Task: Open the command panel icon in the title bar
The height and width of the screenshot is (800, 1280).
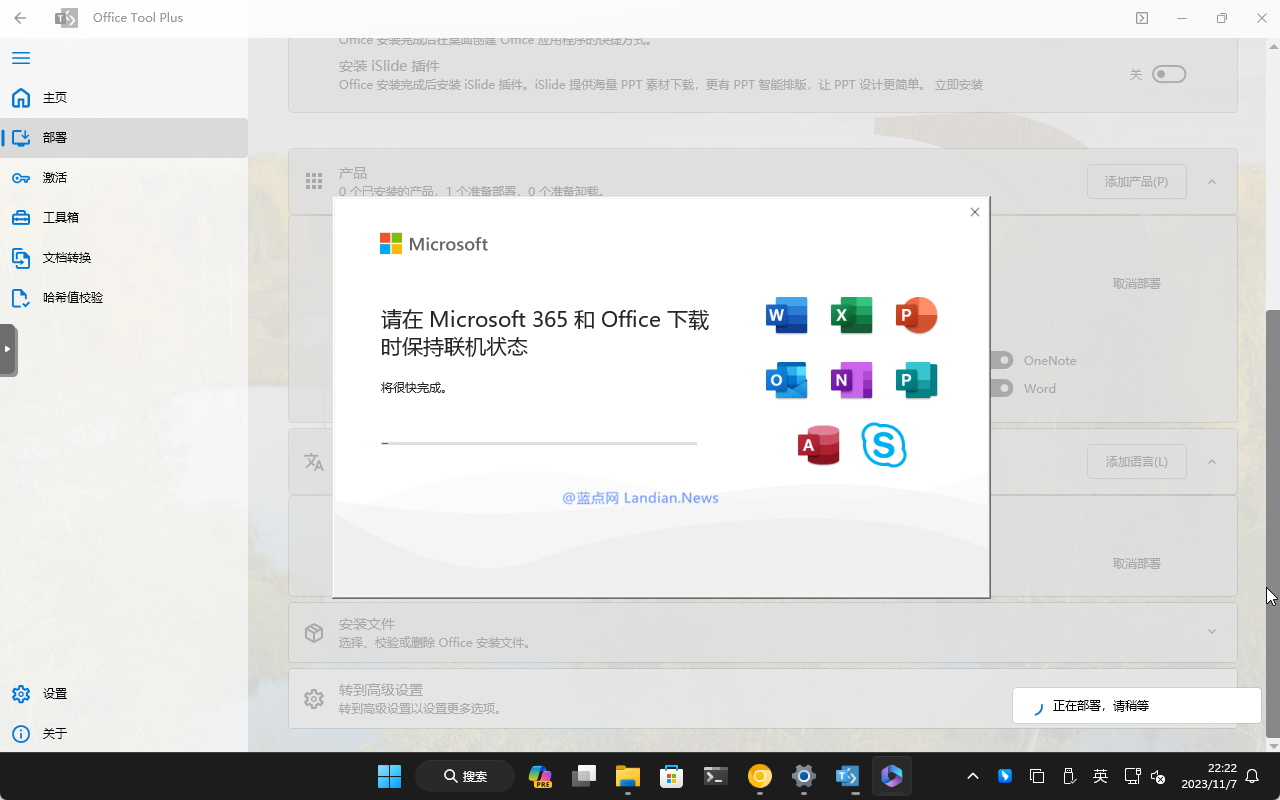Action: click(1142, 18)
